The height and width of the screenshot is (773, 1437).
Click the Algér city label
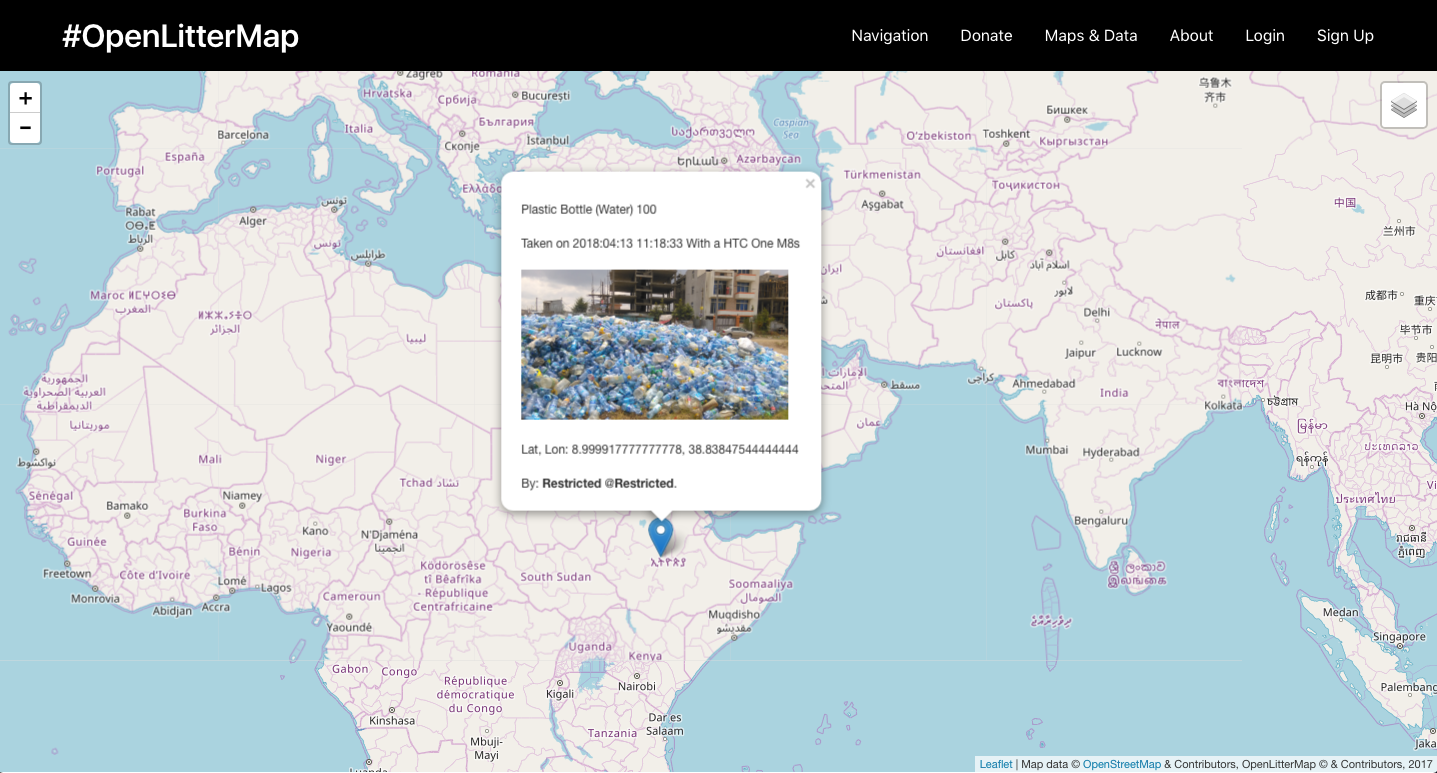[x=253, y=221]
